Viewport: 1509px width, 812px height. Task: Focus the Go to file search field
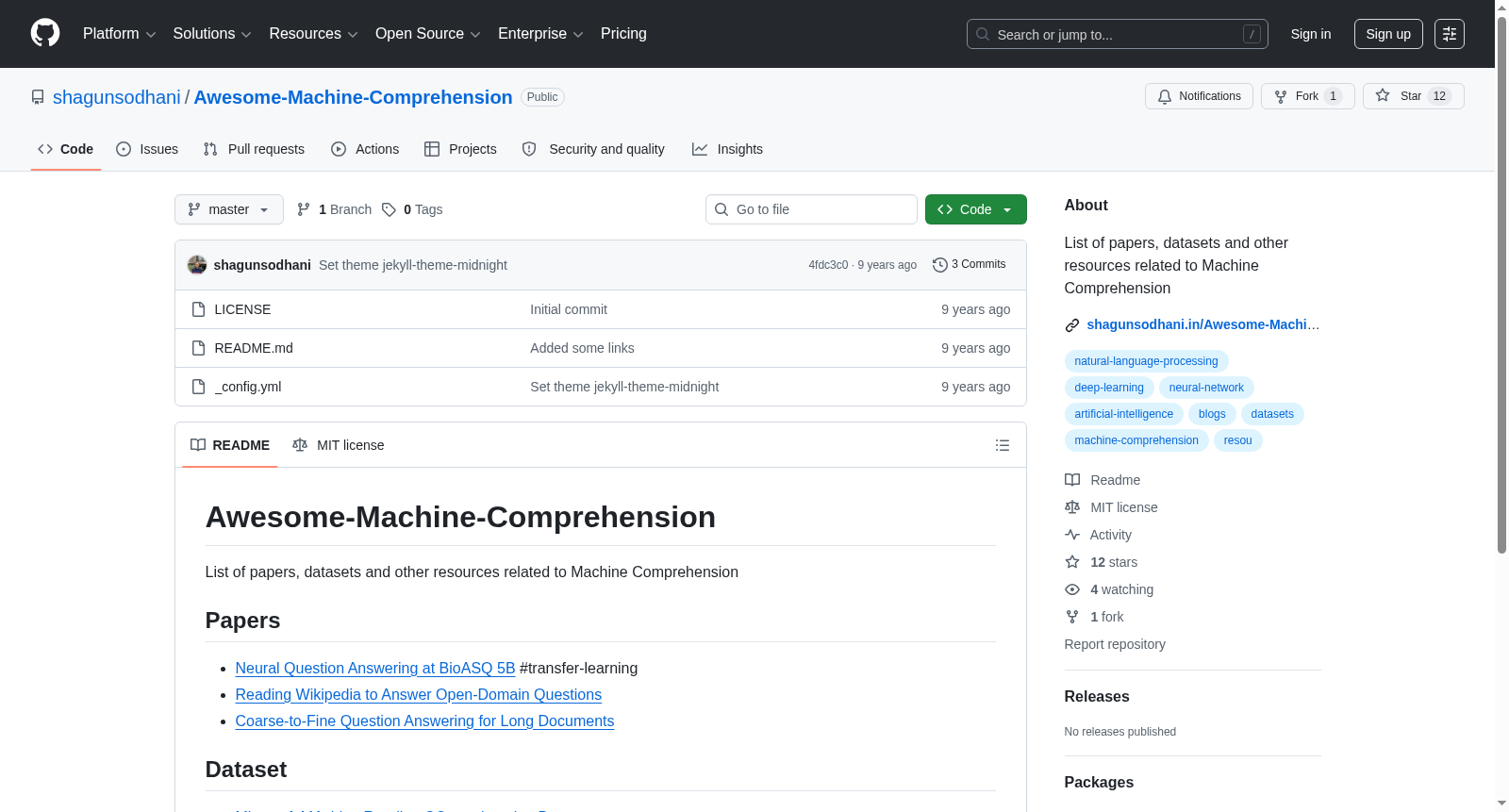[811, 209]
